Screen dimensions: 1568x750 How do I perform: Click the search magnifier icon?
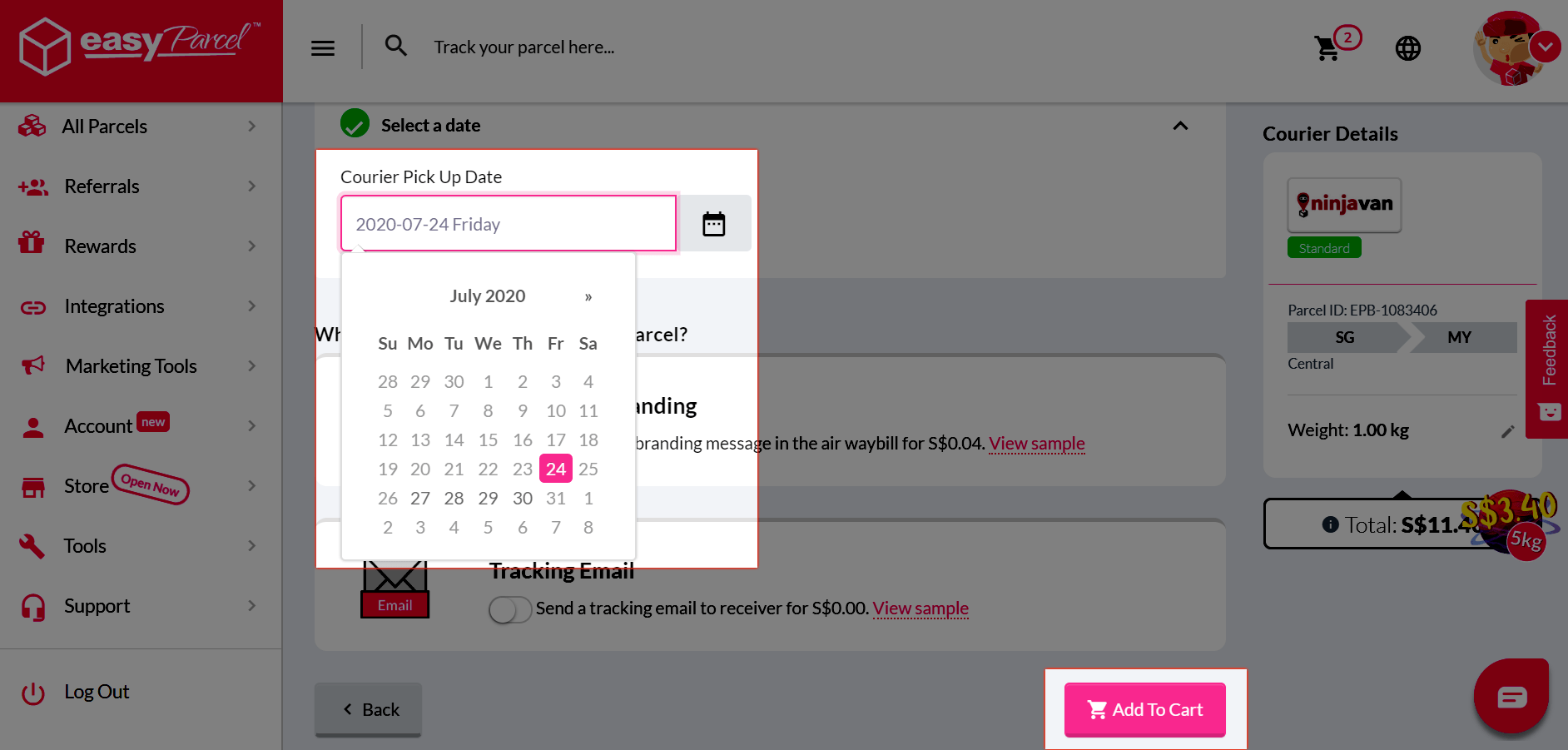pyautogui.click(x=396, y=46)
